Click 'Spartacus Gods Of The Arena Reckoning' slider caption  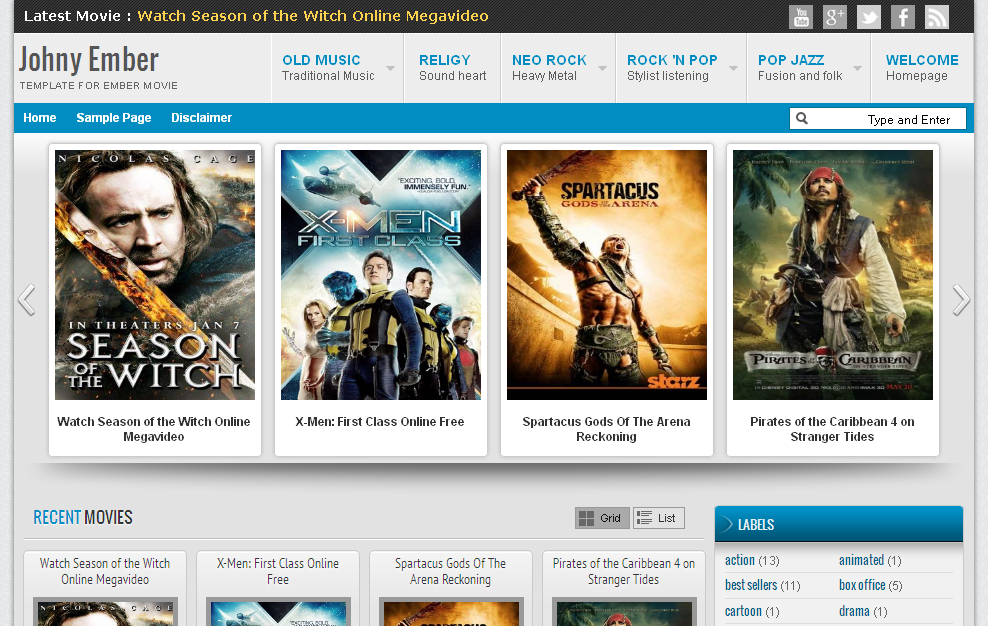(x=606, y=429)
